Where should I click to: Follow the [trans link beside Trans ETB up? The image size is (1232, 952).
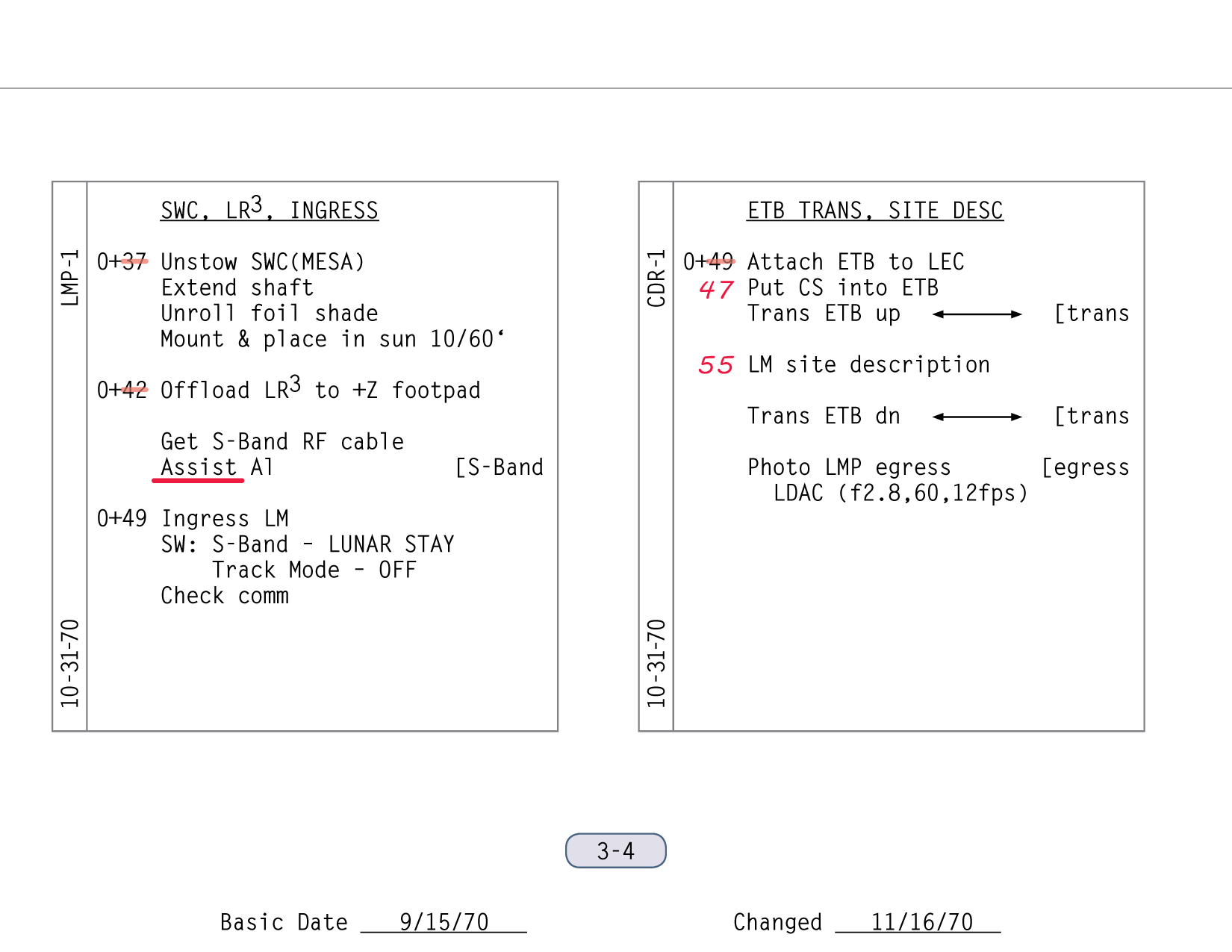[x=1091, y=314]
